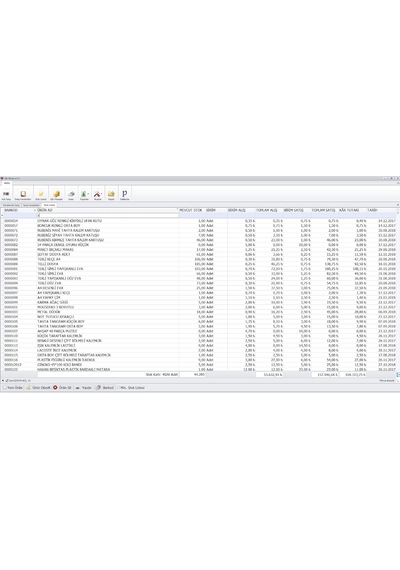Select row AHŞAP 48 PARÇA PUZZLE
This screenshot has width=400, height=570.
coord(200,331)
